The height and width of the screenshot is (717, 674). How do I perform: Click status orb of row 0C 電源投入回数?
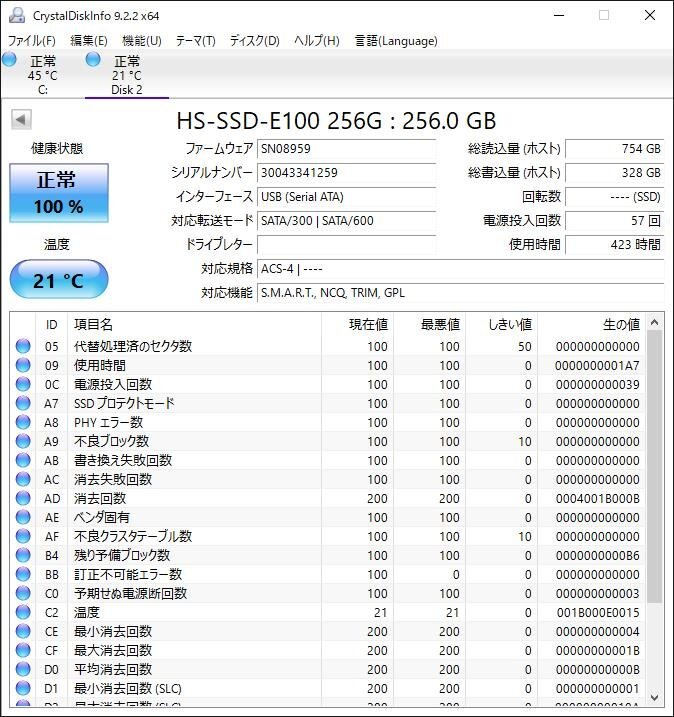[23, 384]
